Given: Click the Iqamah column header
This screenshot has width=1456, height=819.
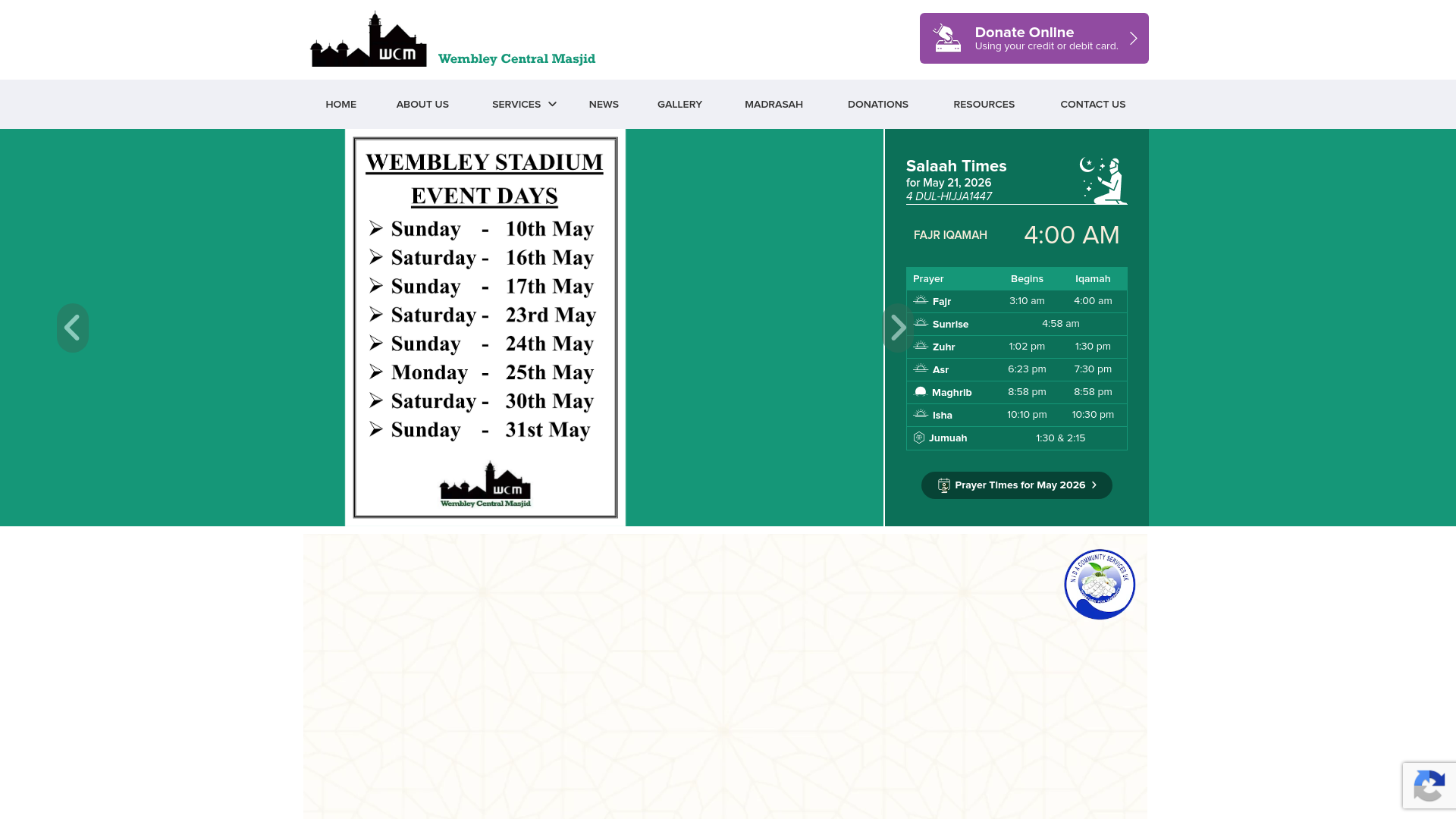Looking at the screenshot, I should 1093,278.
